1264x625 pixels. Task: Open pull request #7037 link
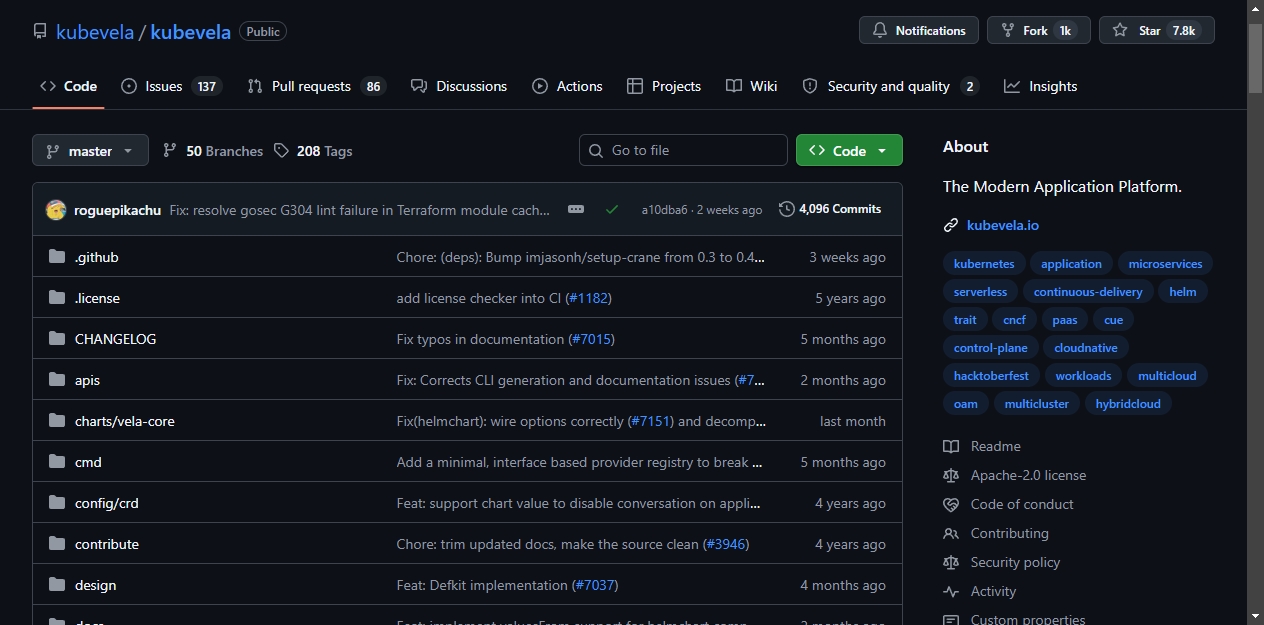pyautogui.click(x=595, y=585)
